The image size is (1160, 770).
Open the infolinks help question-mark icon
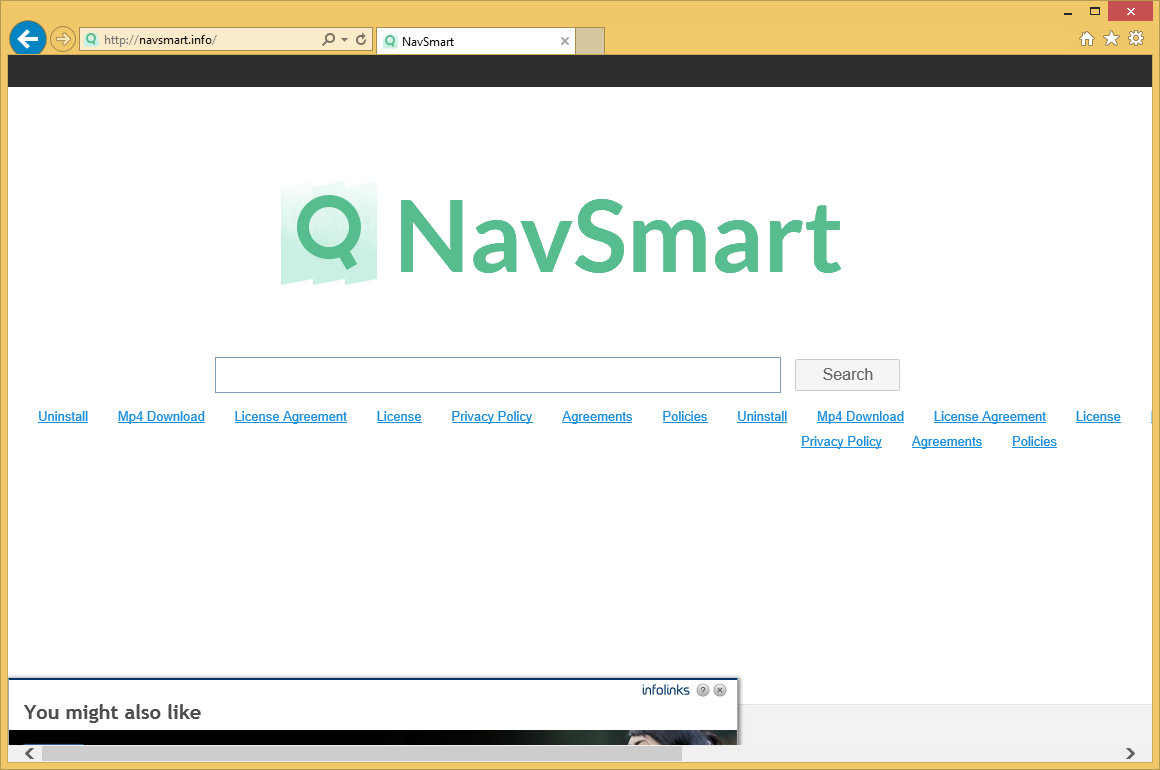click(703, 690)
